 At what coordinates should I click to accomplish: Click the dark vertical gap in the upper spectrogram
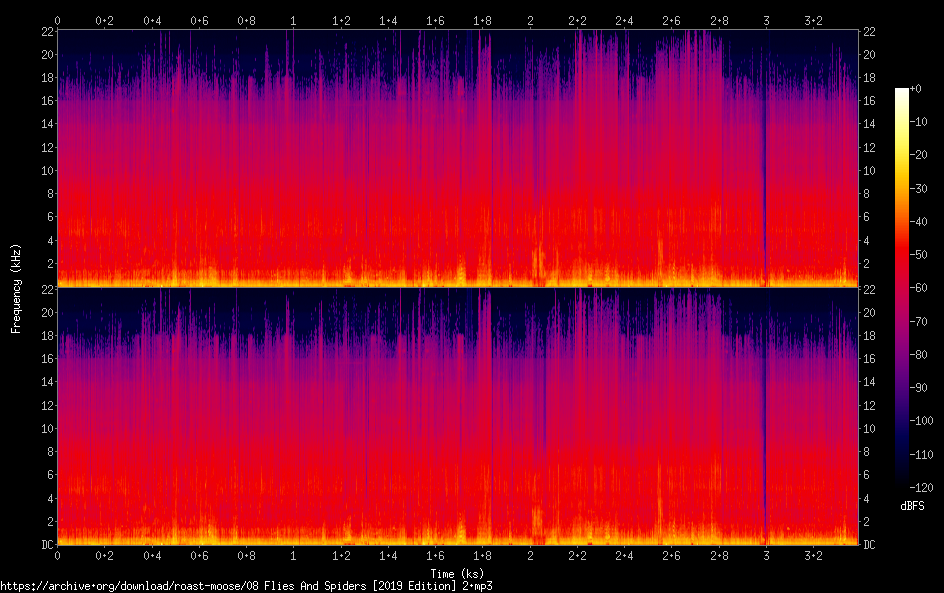tap(765, 150)
